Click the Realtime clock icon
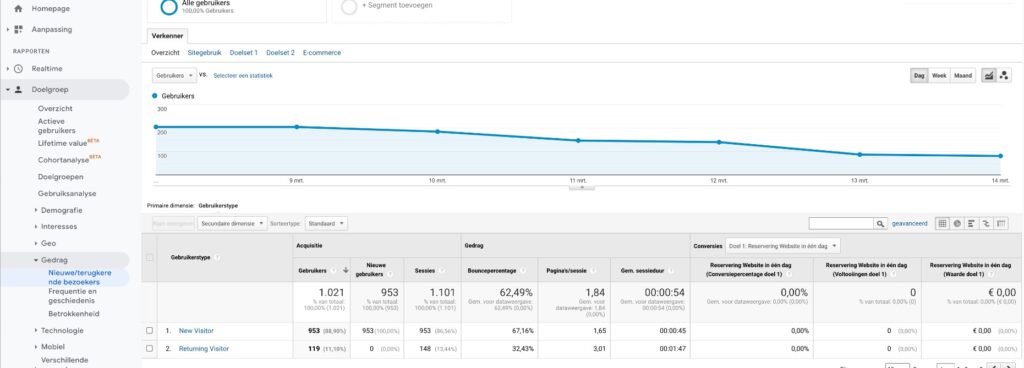1024x368 pixels. [18, 69]
